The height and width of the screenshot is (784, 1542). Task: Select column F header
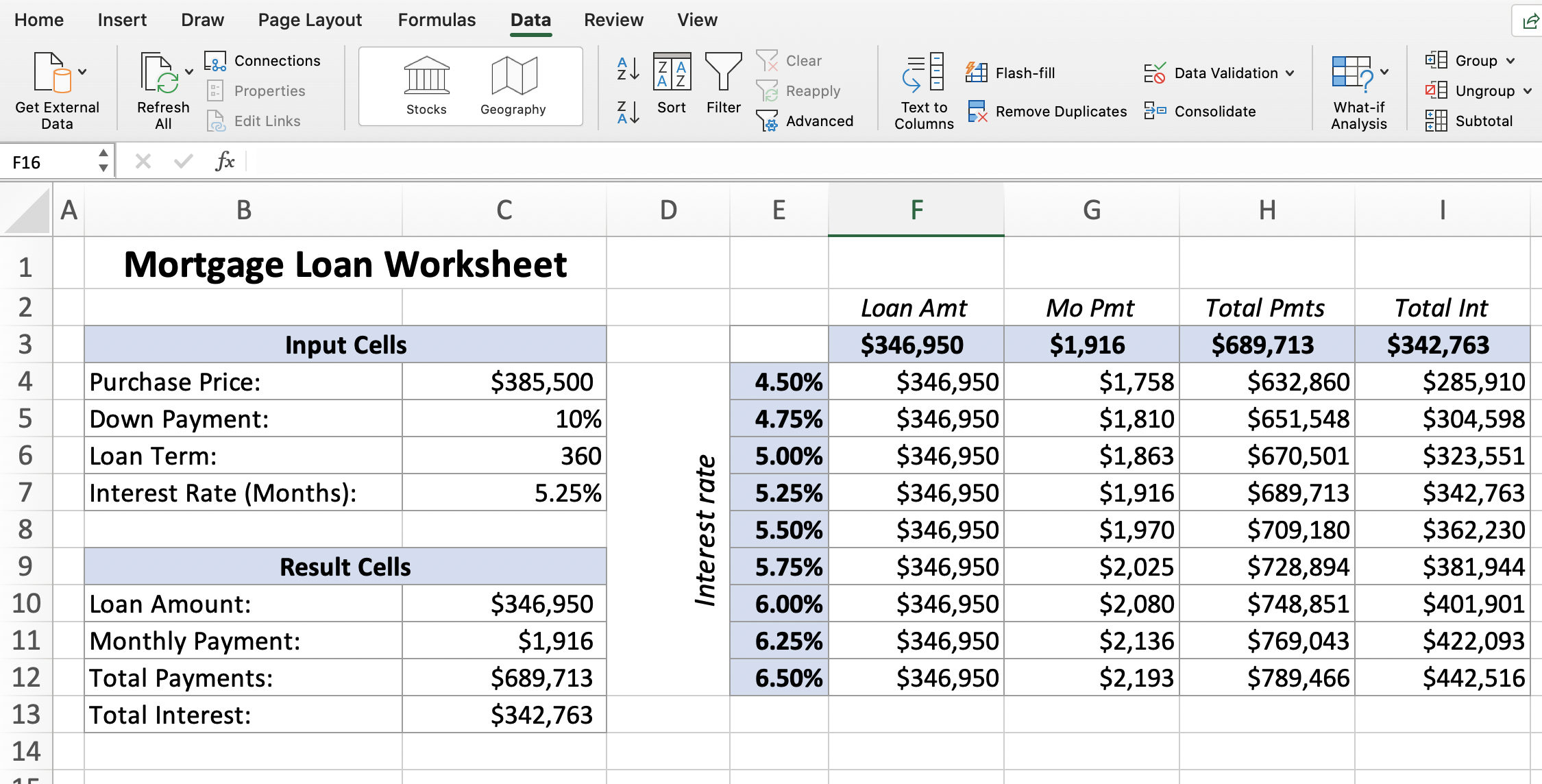tap(916, 210)
